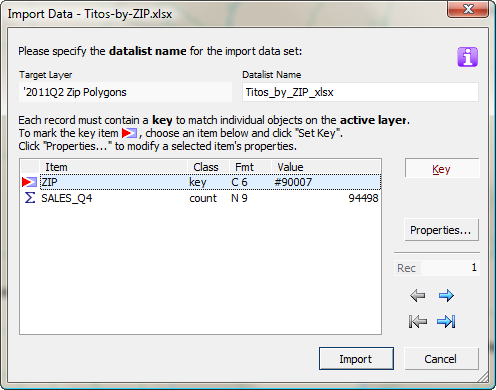Viewport: 496px width, 390px height.
Task: Click the Target Layer field
Action: [125, 92]
